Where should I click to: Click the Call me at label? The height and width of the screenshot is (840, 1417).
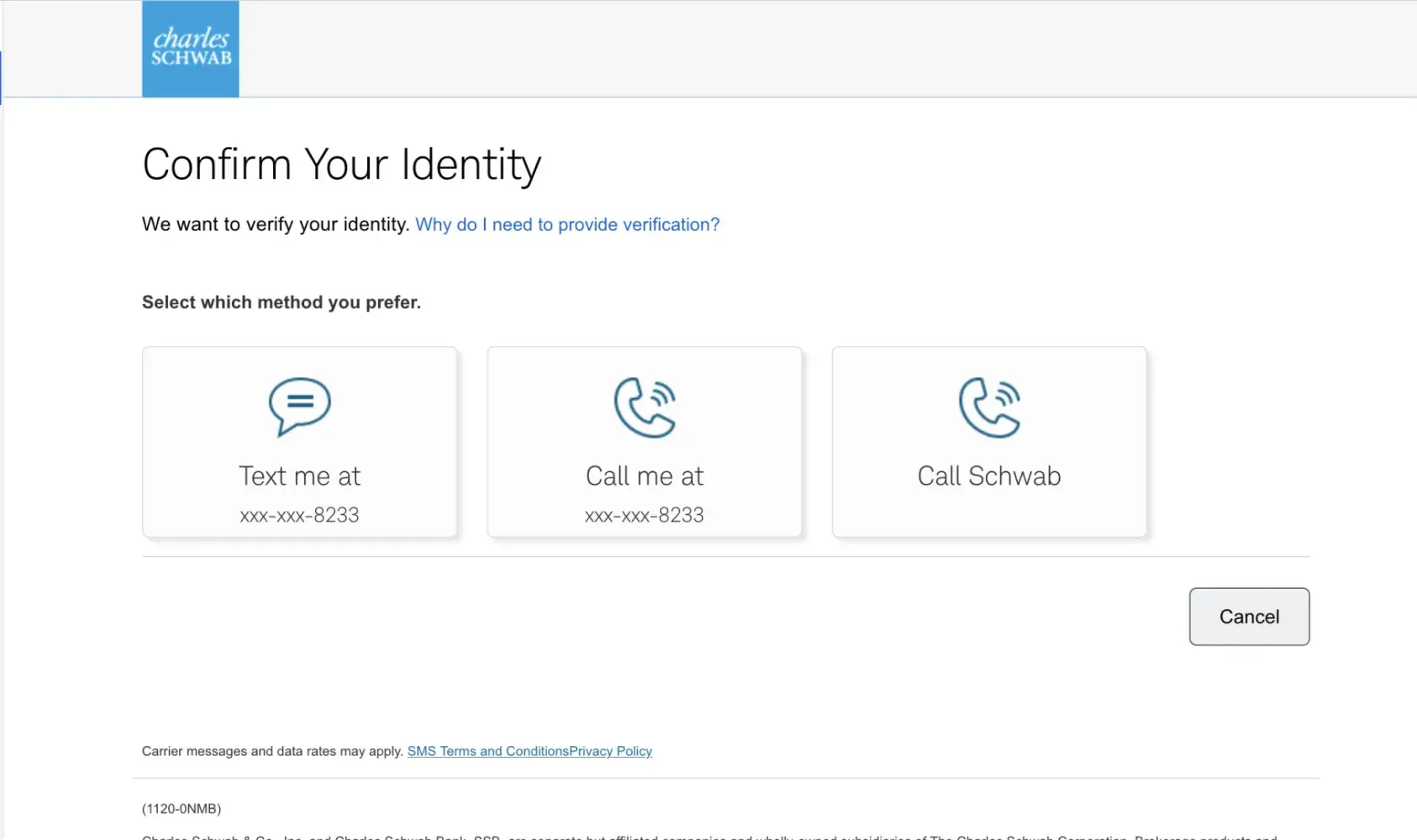645,476
